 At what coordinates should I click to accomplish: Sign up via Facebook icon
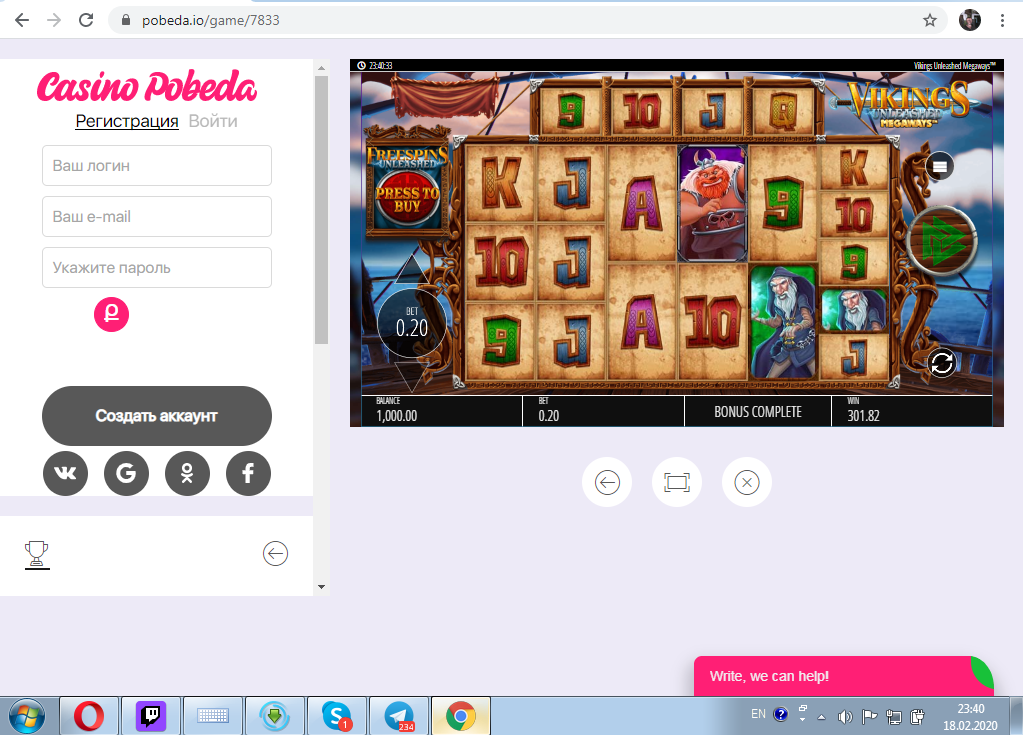(248, 473)
